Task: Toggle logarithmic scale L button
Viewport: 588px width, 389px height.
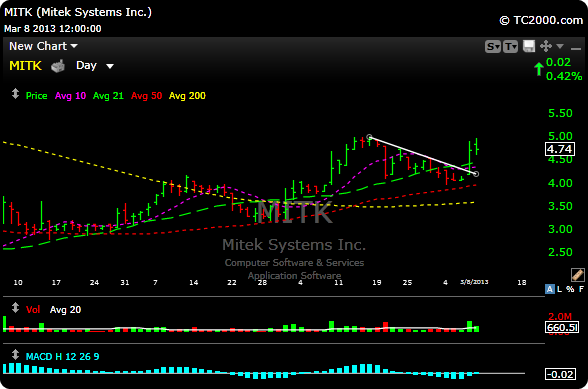Action: click(560, 289)
